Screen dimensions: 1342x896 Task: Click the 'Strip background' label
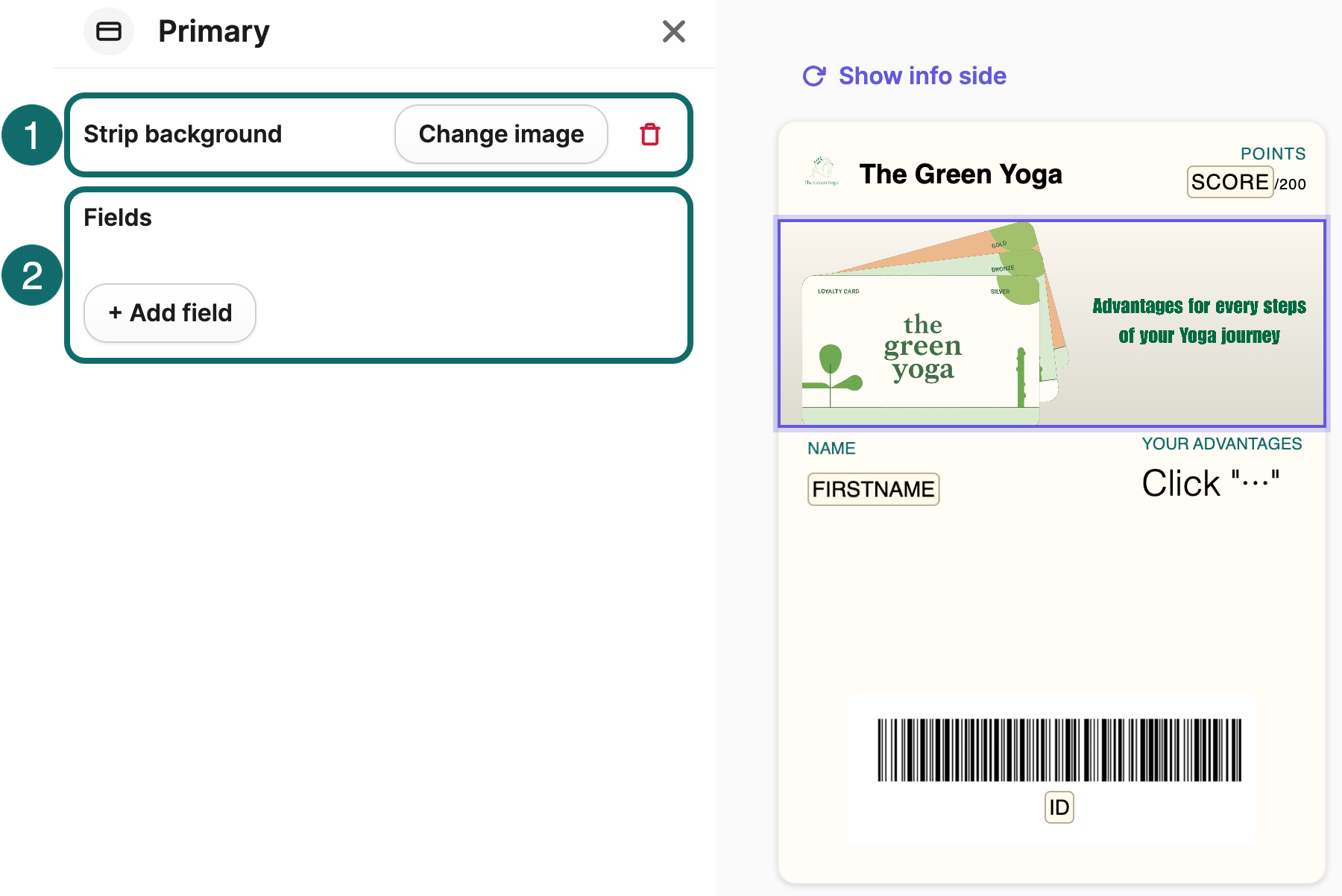pos(183,134)
